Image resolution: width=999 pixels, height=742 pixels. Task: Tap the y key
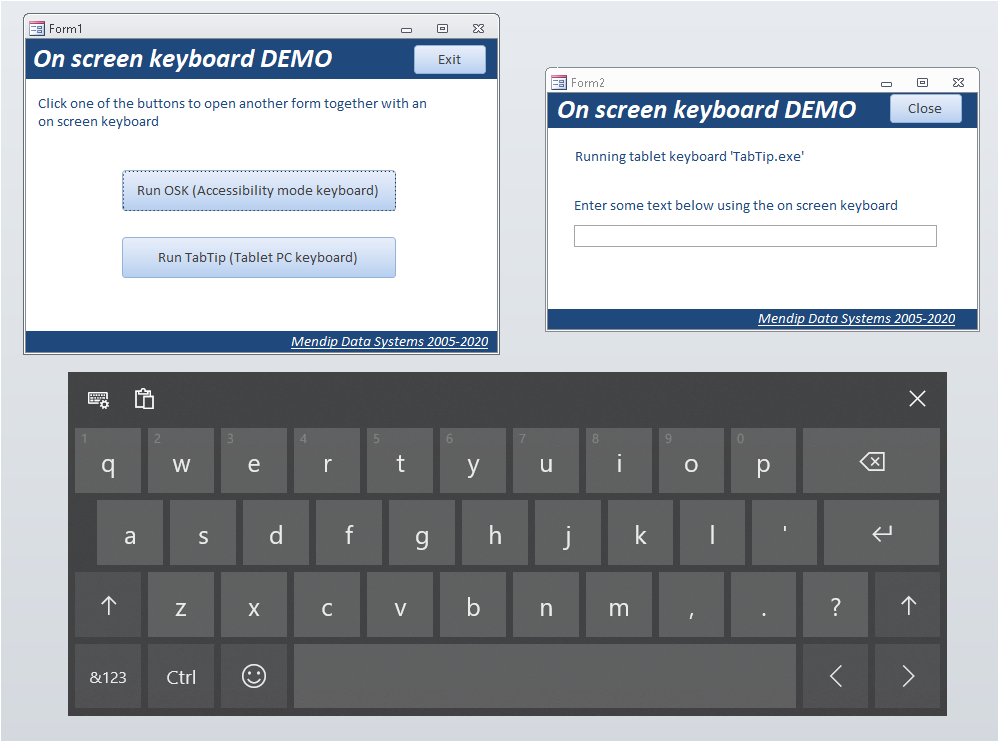[473, 460]
